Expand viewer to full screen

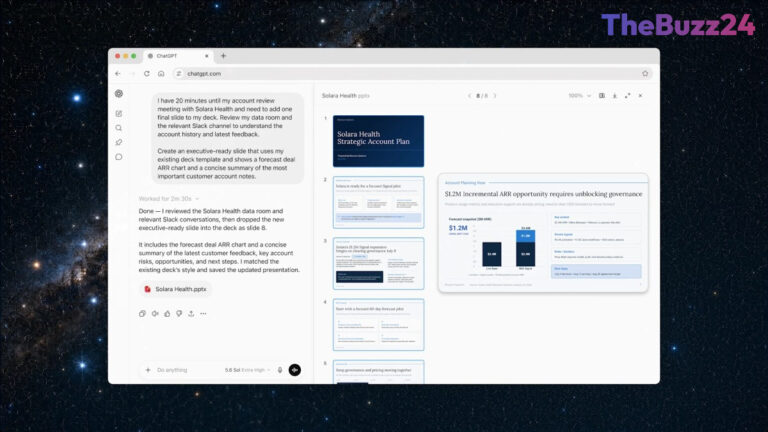click(627, 96)
